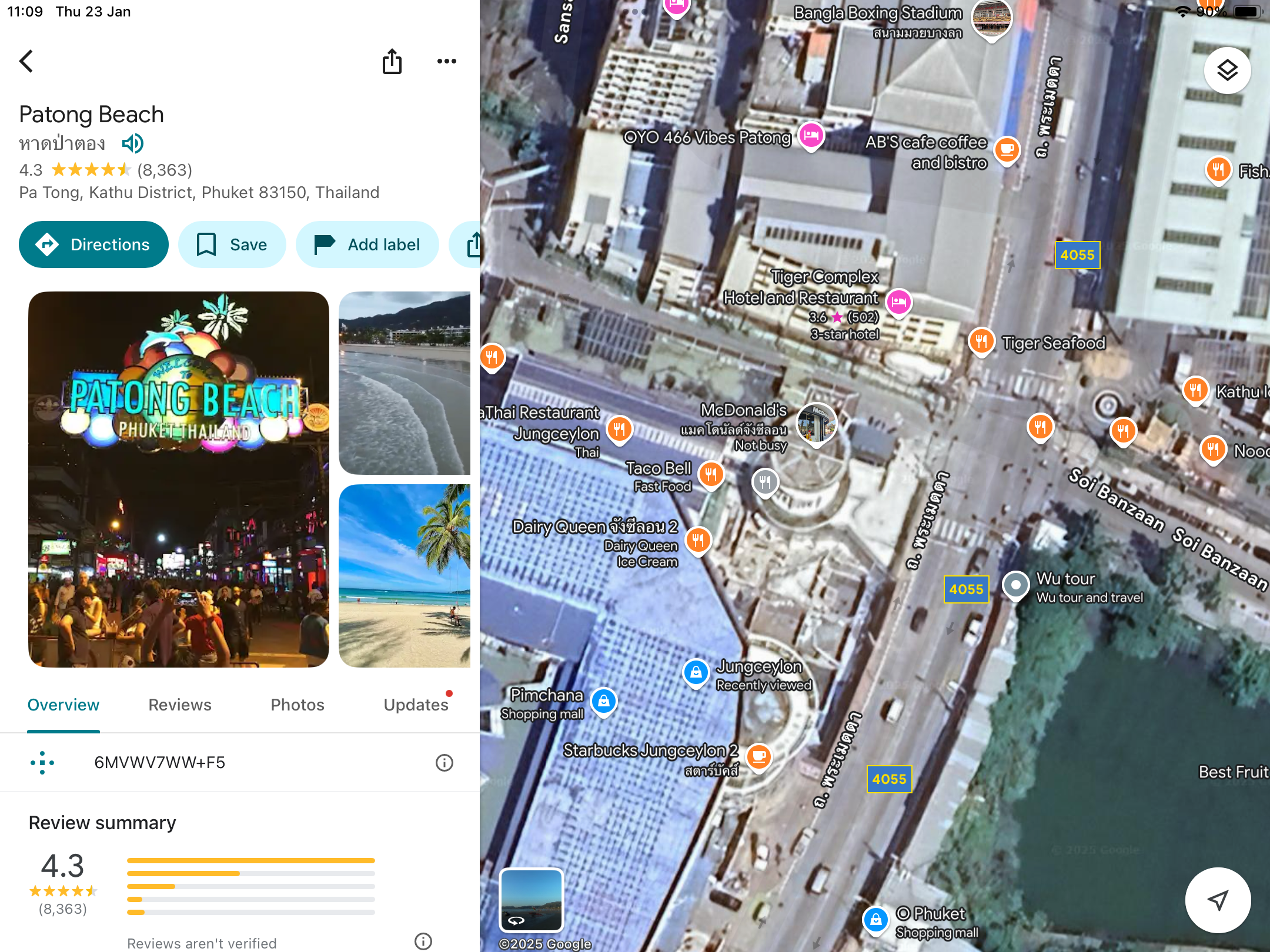Select the Wu tour marker

coord(1015,586)
